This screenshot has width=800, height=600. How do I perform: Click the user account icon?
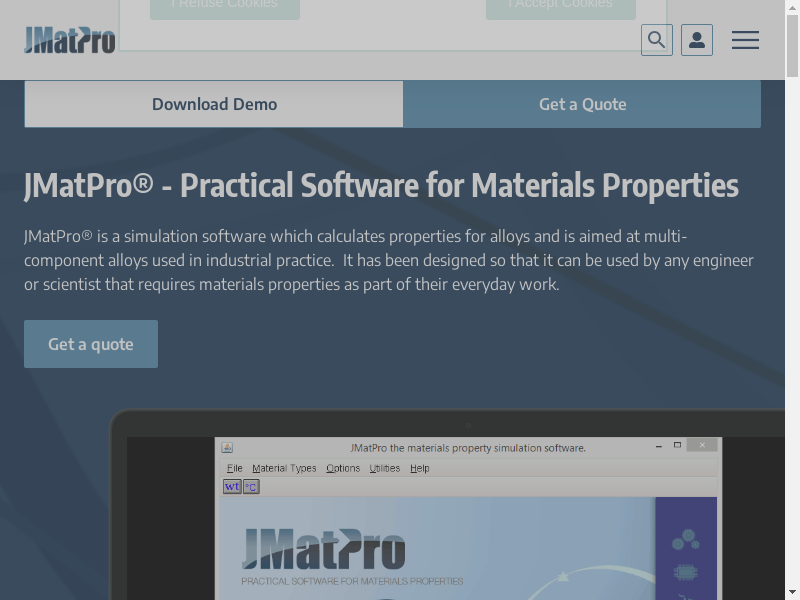point(697,40)
